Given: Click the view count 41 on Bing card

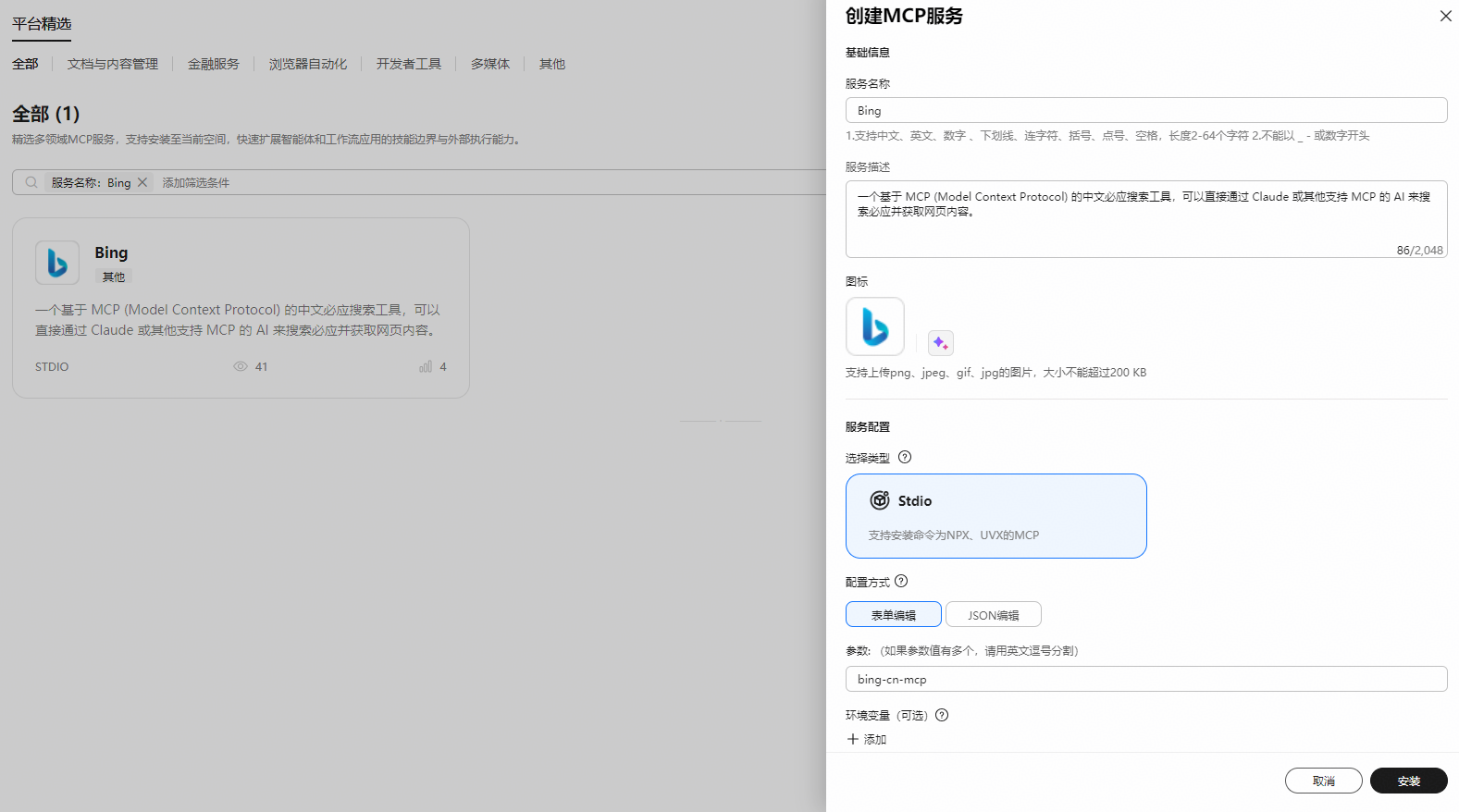Looking at the screenshot, I should pos(262,367).
